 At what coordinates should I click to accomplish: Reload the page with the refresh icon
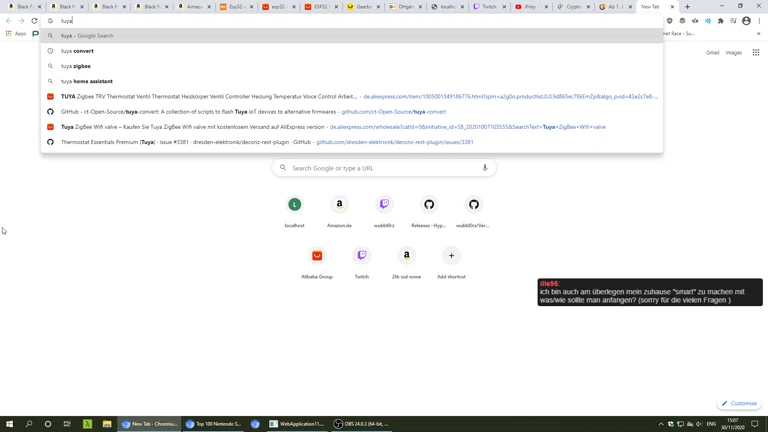[34, 21]
